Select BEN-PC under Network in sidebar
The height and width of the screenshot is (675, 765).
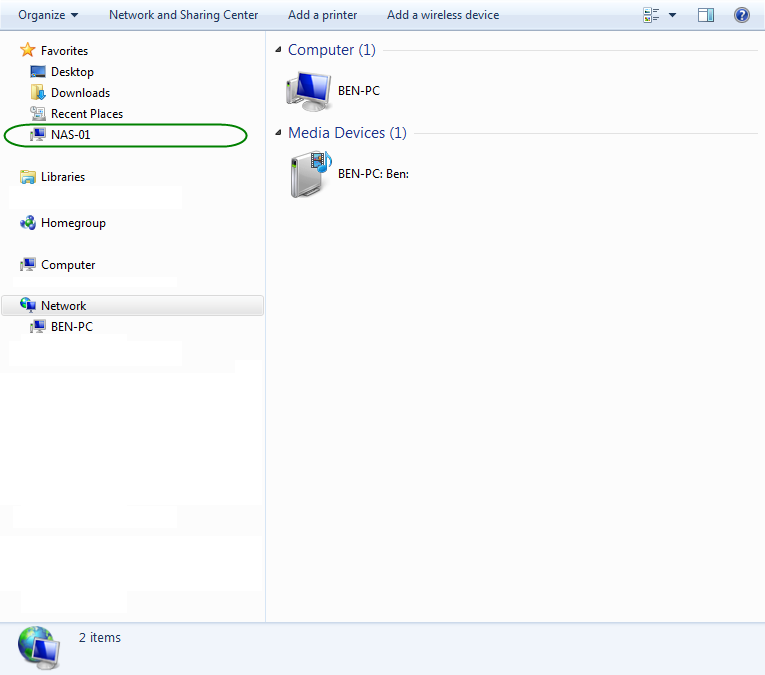tap(72, 327)
